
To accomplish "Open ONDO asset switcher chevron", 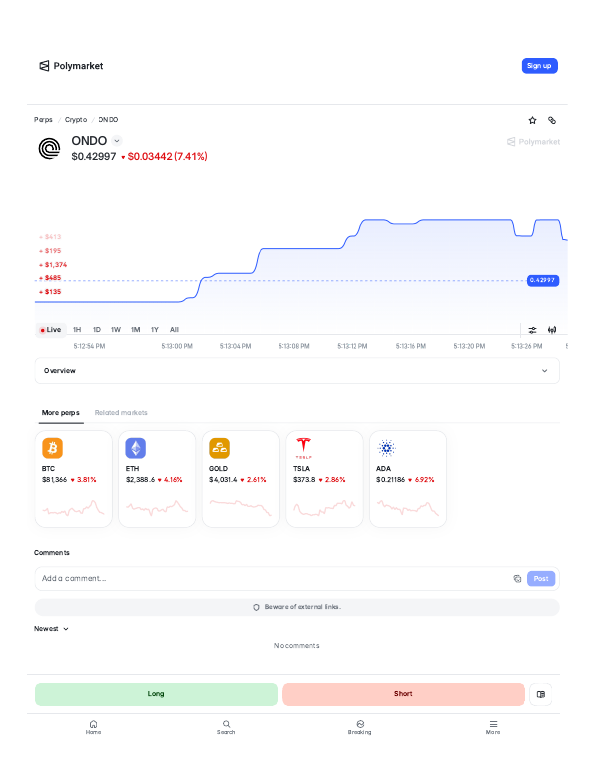I will pos(117,141).
